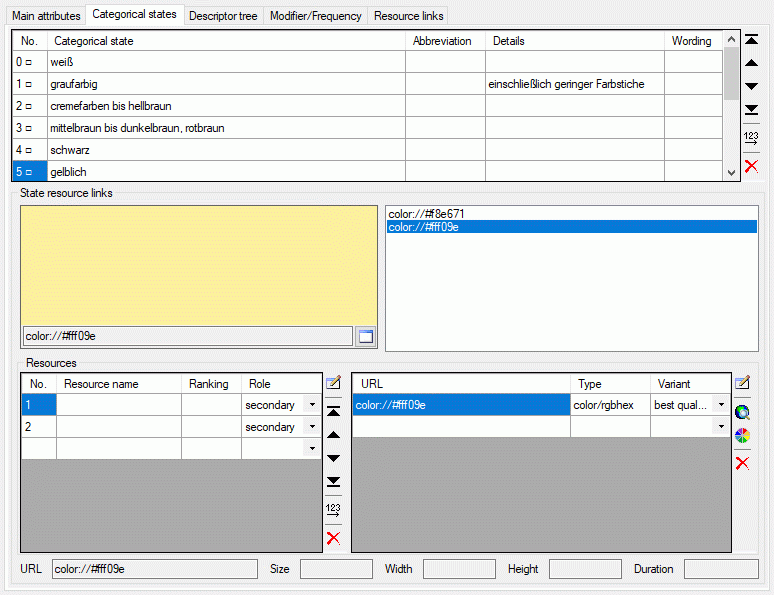Move resource to bottom of list

pos(334,481)
